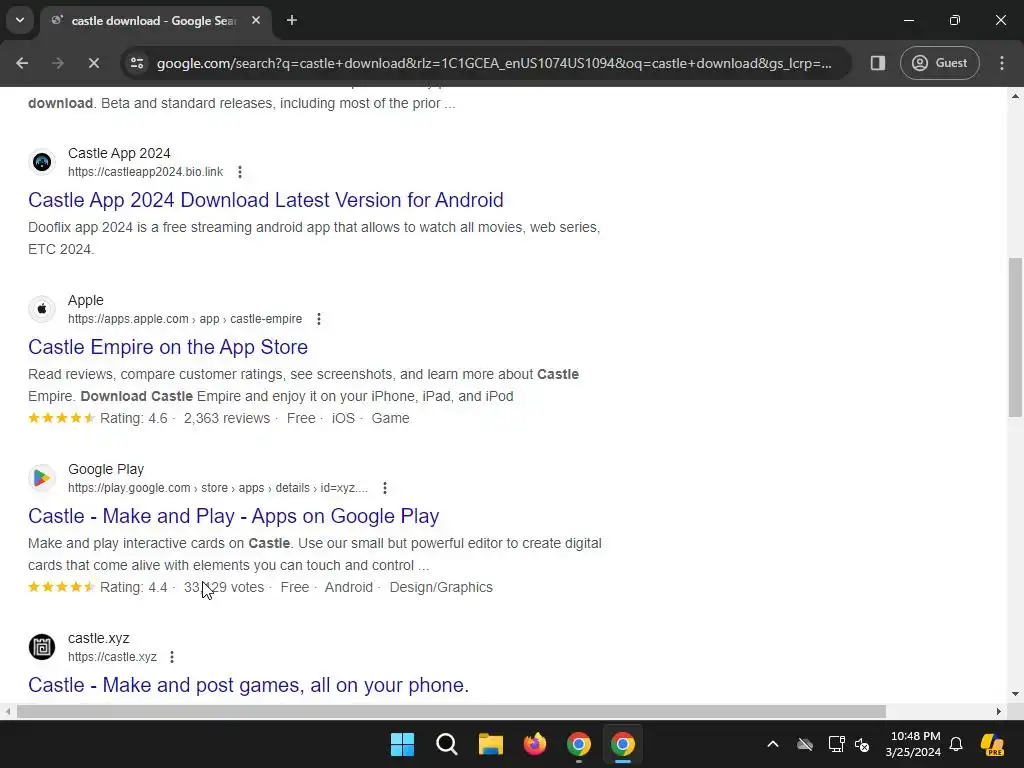The image size is (1024, 768).
Task: Click the 'Design/Graphics' category text
Action: coord(441,588)
